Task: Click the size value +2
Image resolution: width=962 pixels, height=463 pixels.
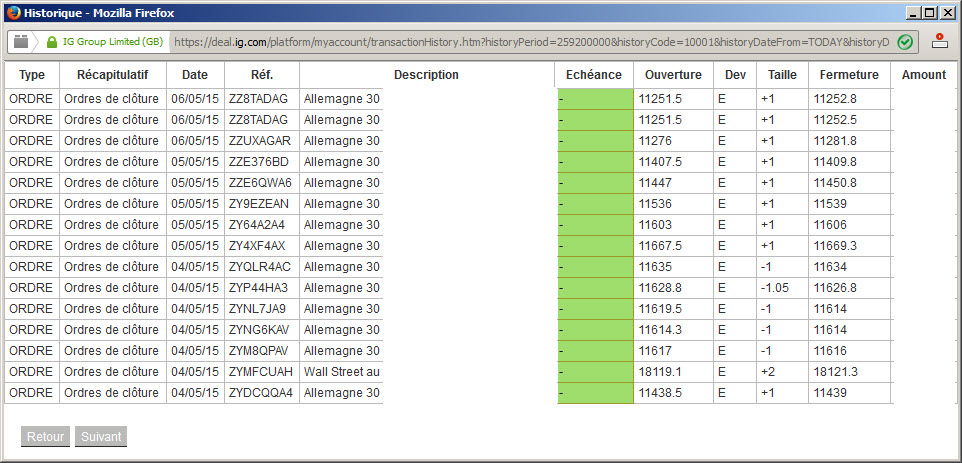Action: tap(768, 372)
